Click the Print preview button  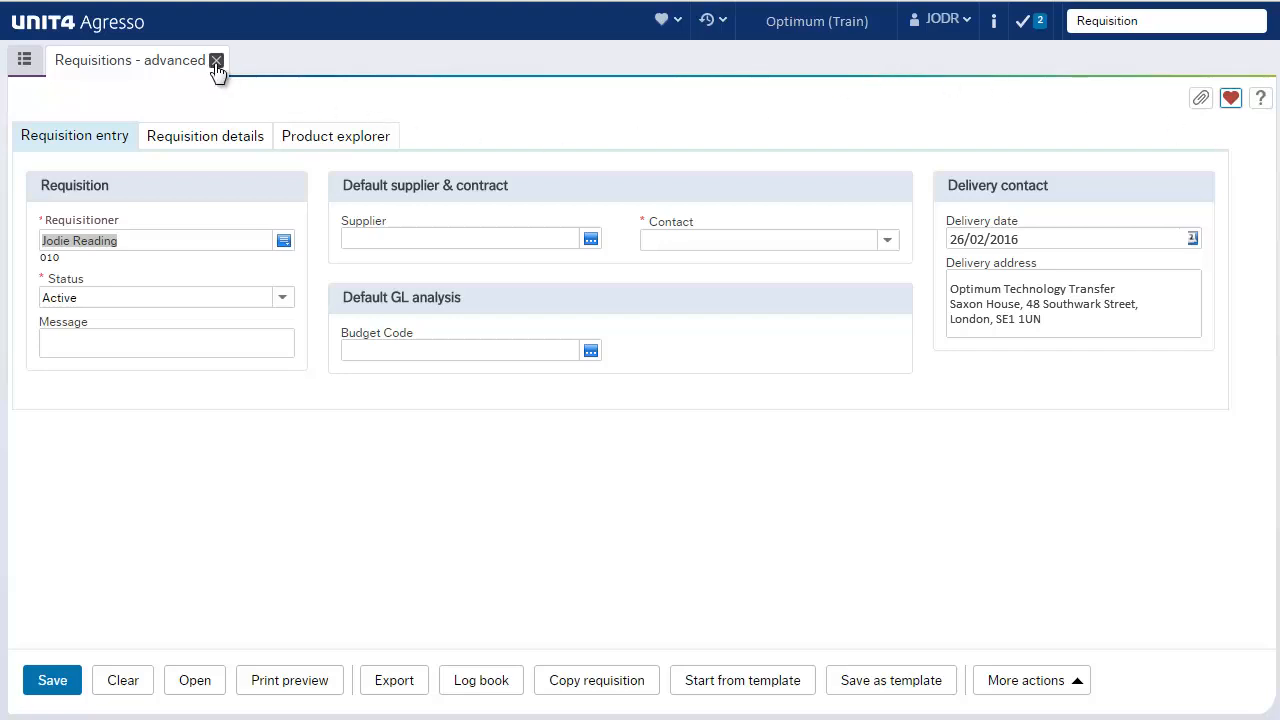pos(290,680)
